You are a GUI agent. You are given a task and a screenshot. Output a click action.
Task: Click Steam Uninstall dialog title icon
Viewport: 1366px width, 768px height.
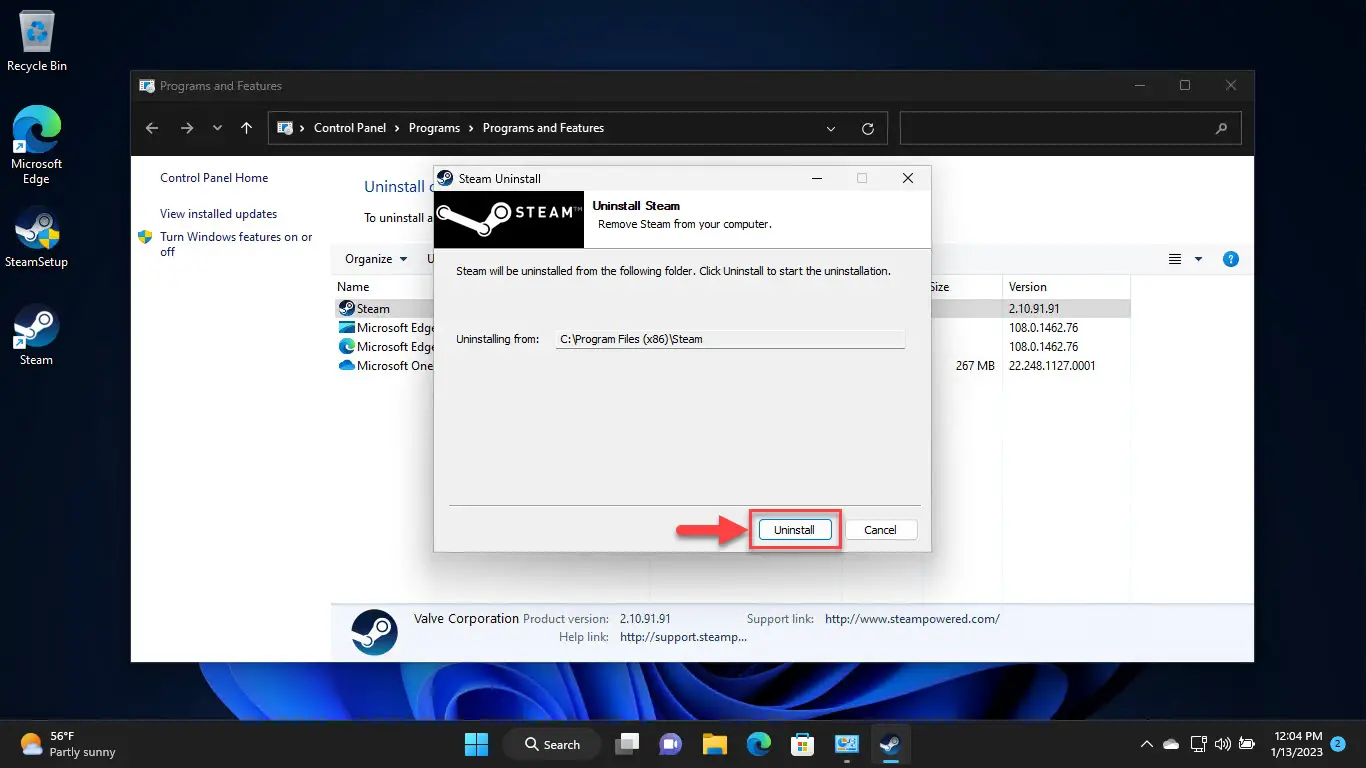446,178
